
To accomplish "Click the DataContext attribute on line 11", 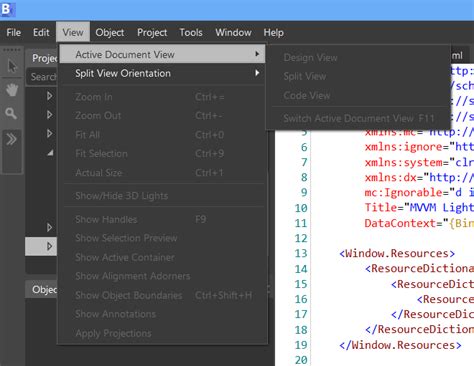I will pos(400,223).
